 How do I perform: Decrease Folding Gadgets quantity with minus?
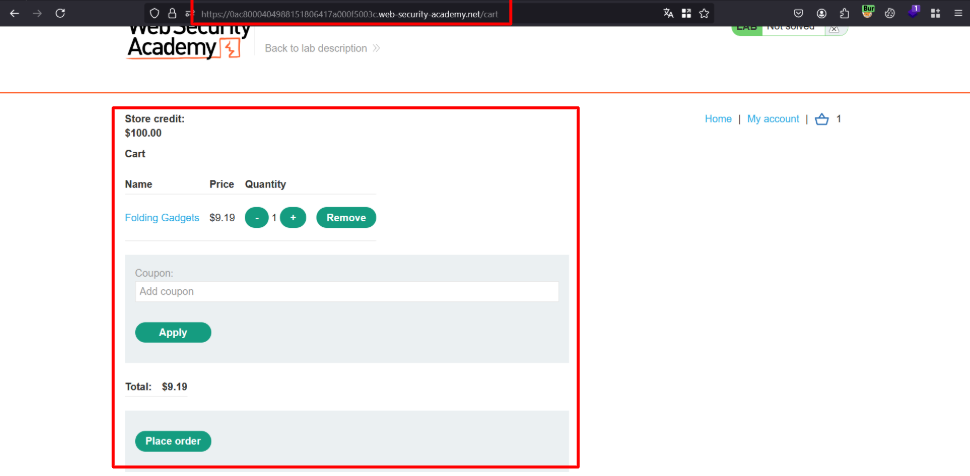(x=257, y=217)
